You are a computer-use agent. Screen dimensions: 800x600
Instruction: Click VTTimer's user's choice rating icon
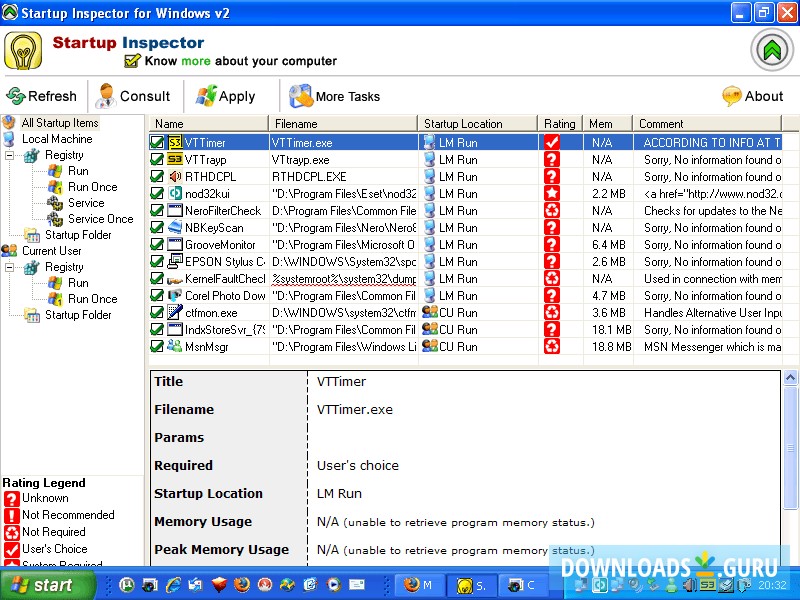(552, 142)
